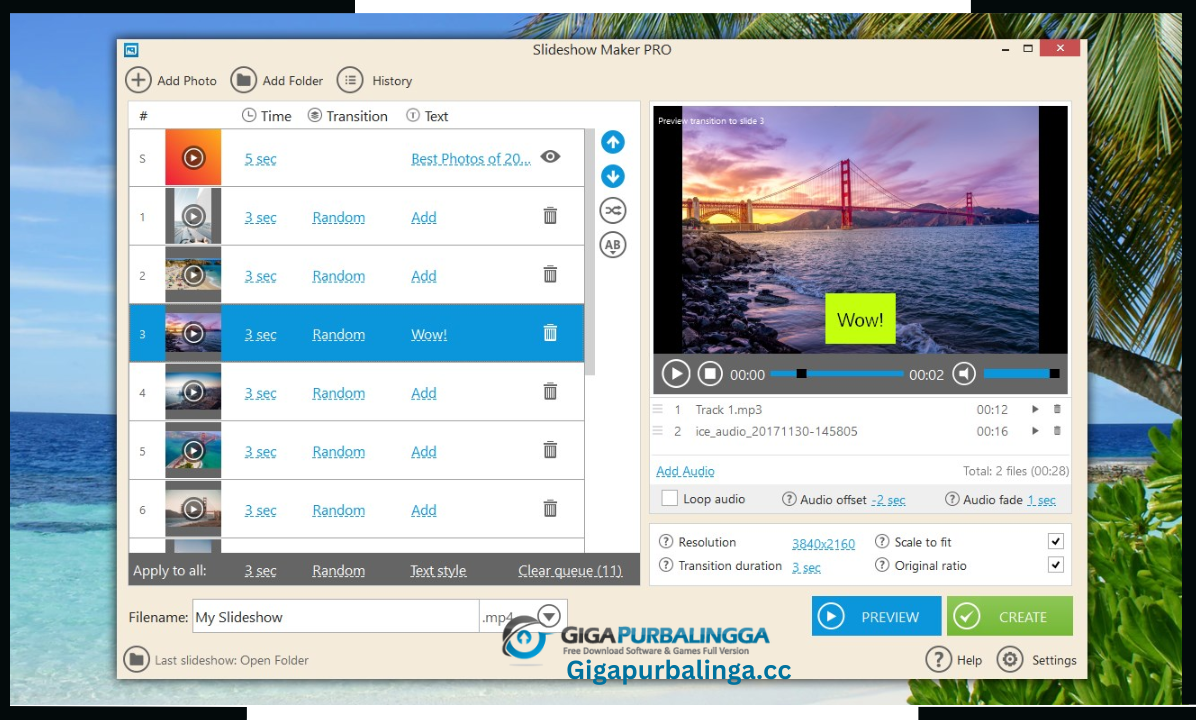Play Track 1.mp3 audio
The height and width of the screenshot is (720, 1200).
point(1035,409)
